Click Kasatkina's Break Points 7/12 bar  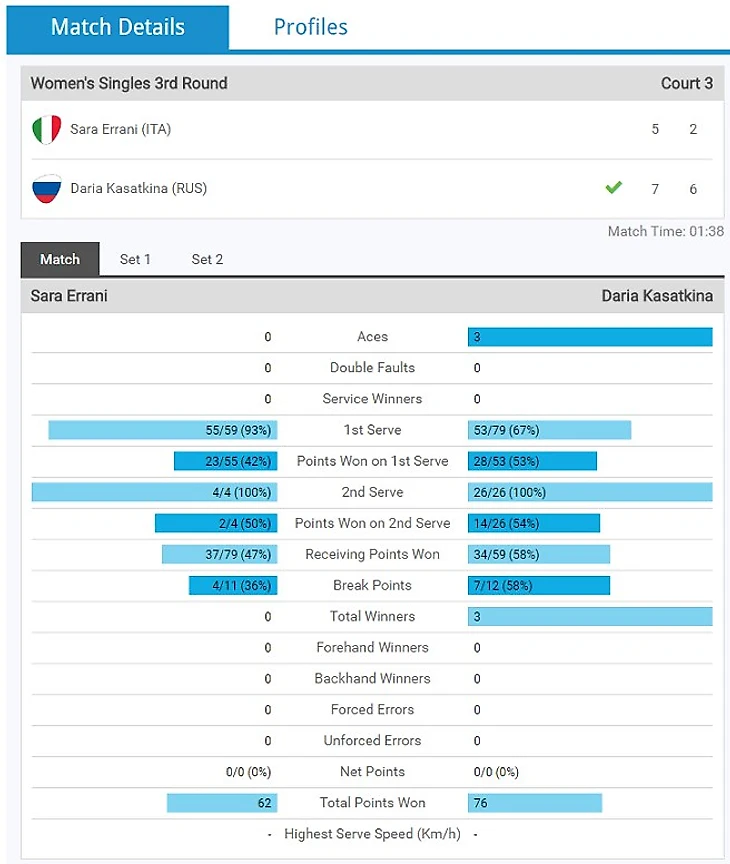[538, 585]
